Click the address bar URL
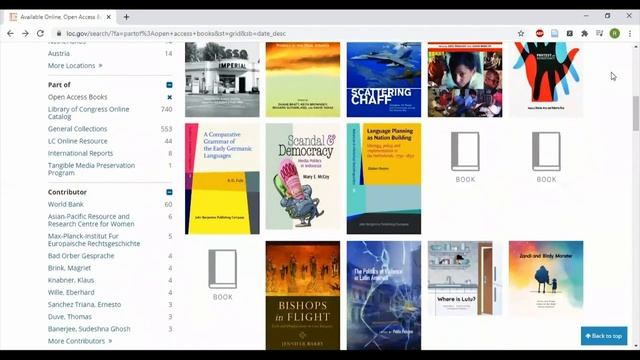Screen dimensions: 640x360 tap(176, 33)
